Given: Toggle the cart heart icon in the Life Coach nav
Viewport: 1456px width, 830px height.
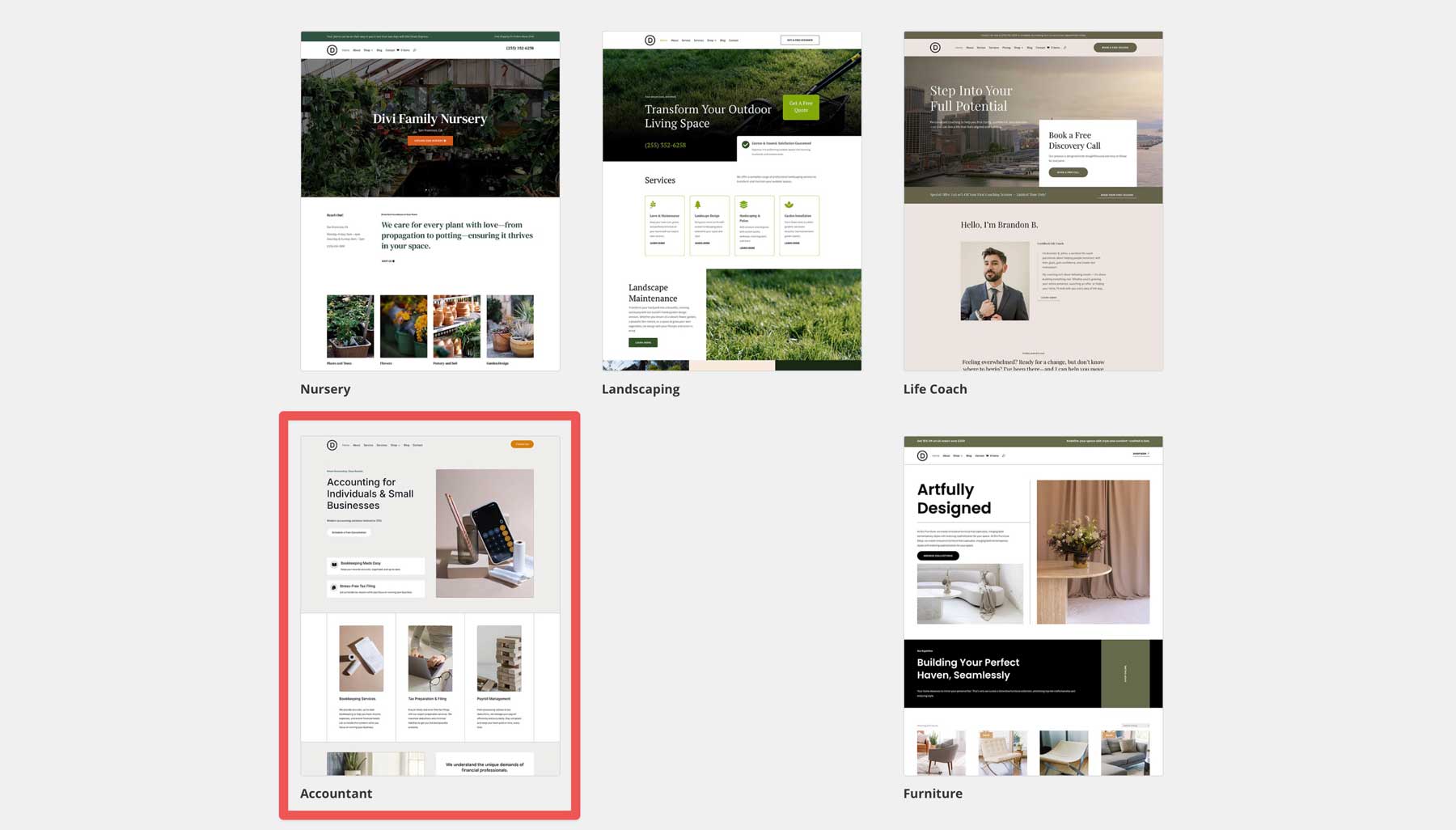Looking at the screenshot, I should tap(1048, 47).
